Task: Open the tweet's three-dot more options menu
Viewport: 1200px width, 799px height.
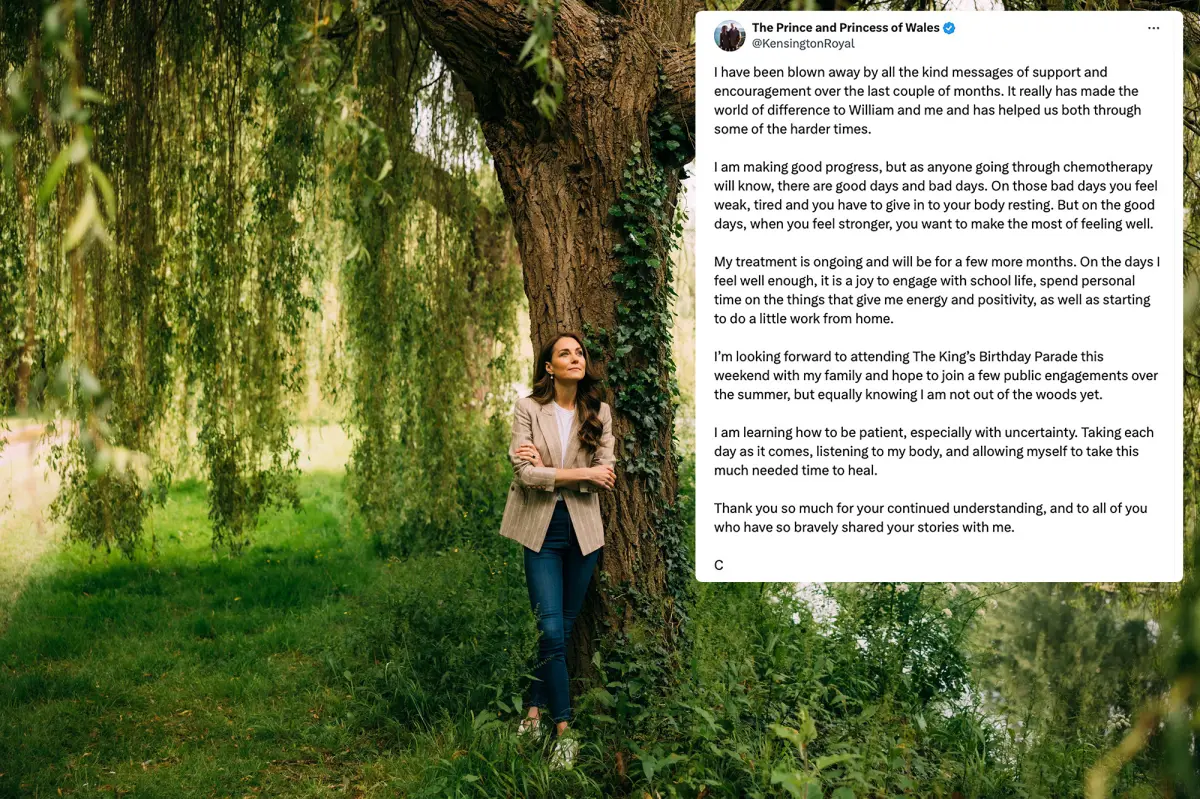Action: click(x=1153, y=28)
